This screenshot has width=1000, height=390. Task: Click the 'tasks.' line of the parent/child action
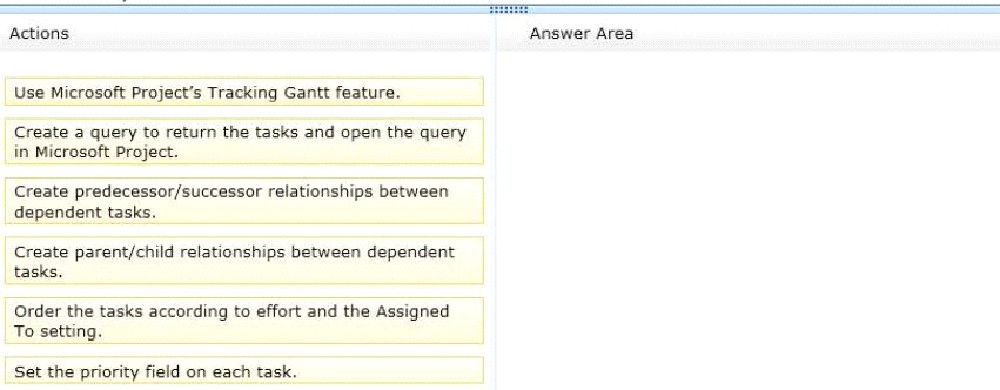(x=38, y=272)
